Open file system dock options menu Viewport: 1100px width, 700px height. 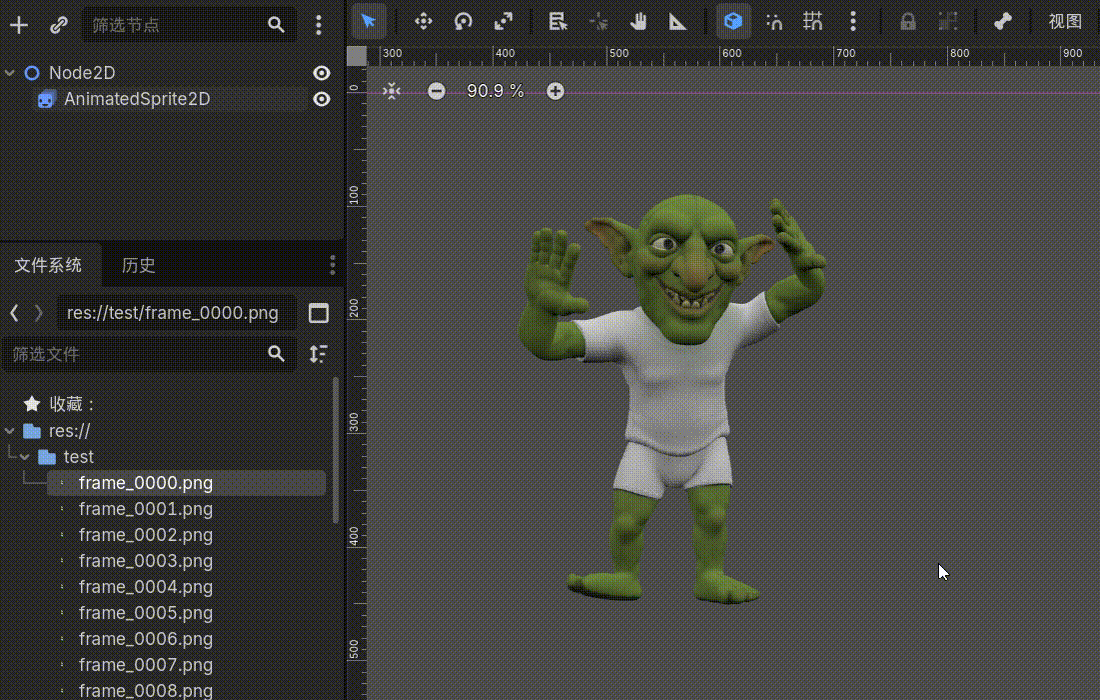[333, 265]
